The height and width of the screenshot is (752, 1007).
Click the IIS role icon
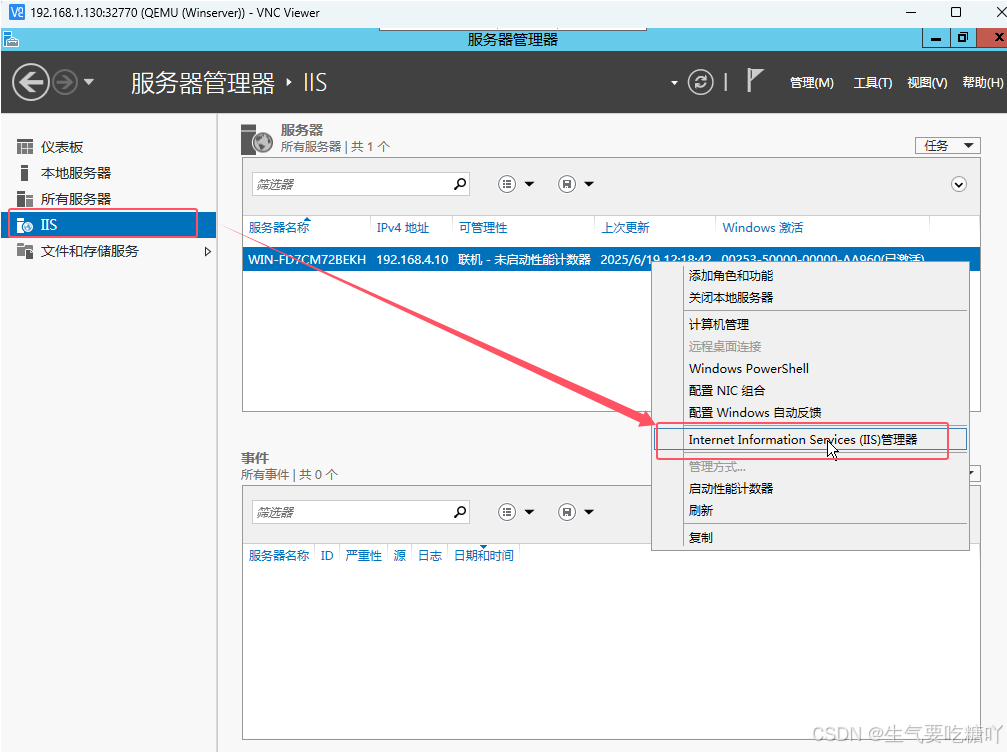(x=24, y=225)
